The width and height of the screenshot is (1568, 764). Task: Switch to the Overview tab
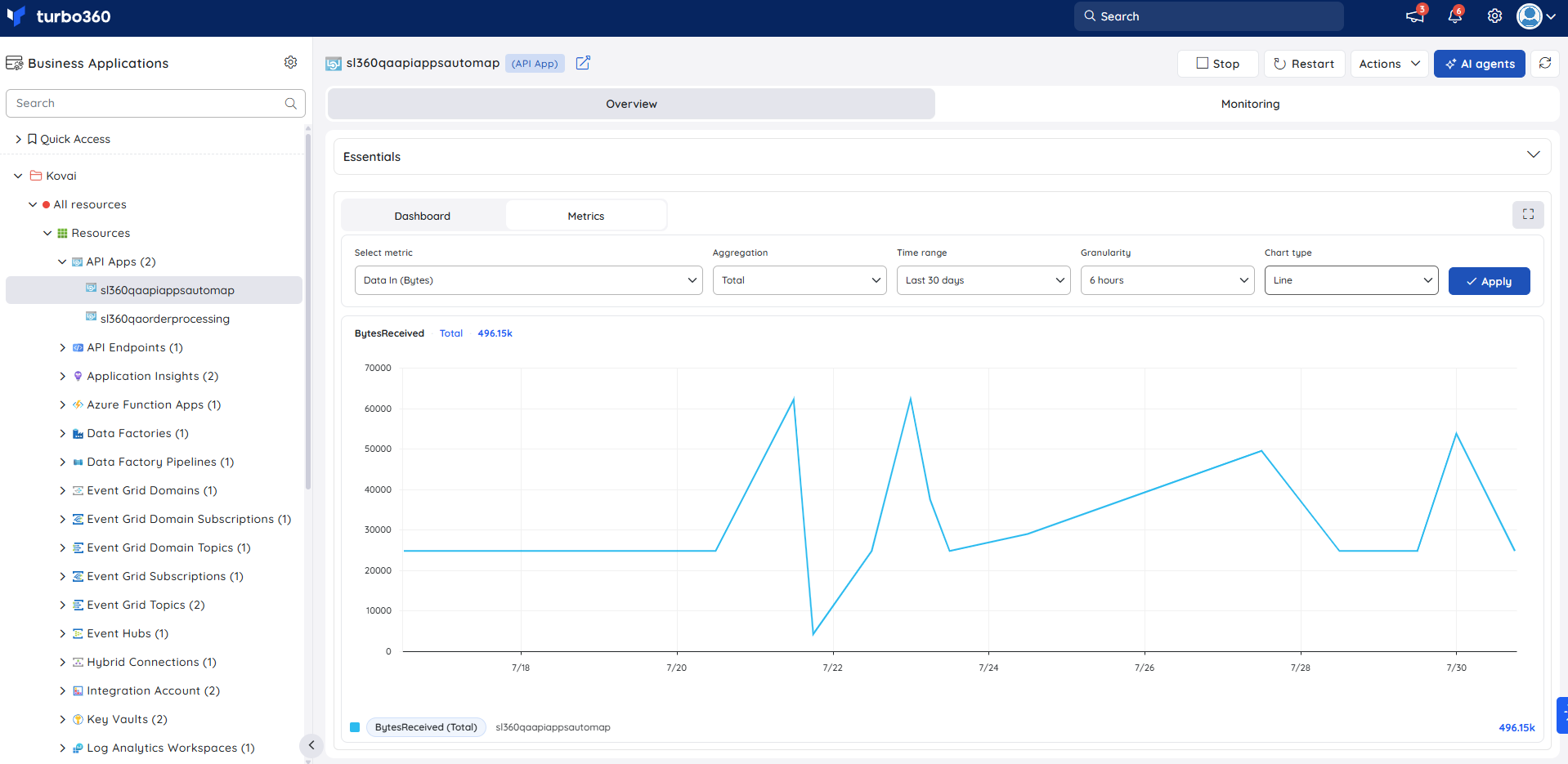631,104
